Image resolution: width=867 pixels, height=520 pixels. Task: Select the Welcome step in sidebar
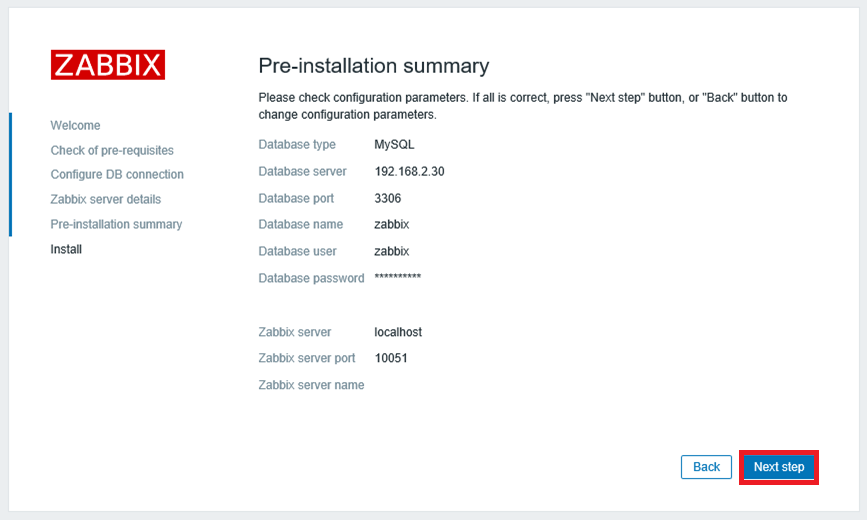click(x=75, y=125)
